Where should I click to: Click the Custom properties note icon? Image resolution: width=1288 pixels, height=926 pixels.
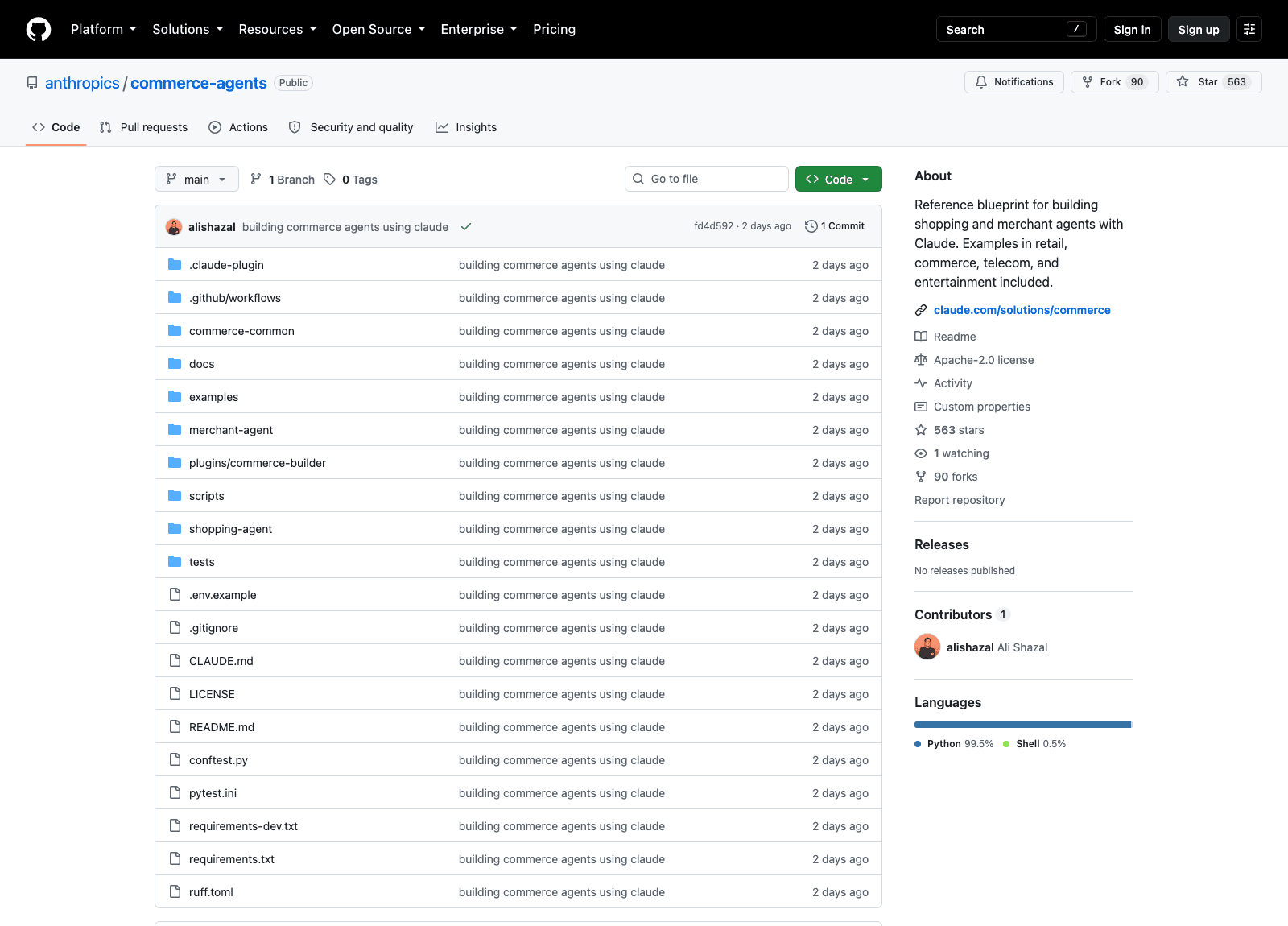[921, 407]
